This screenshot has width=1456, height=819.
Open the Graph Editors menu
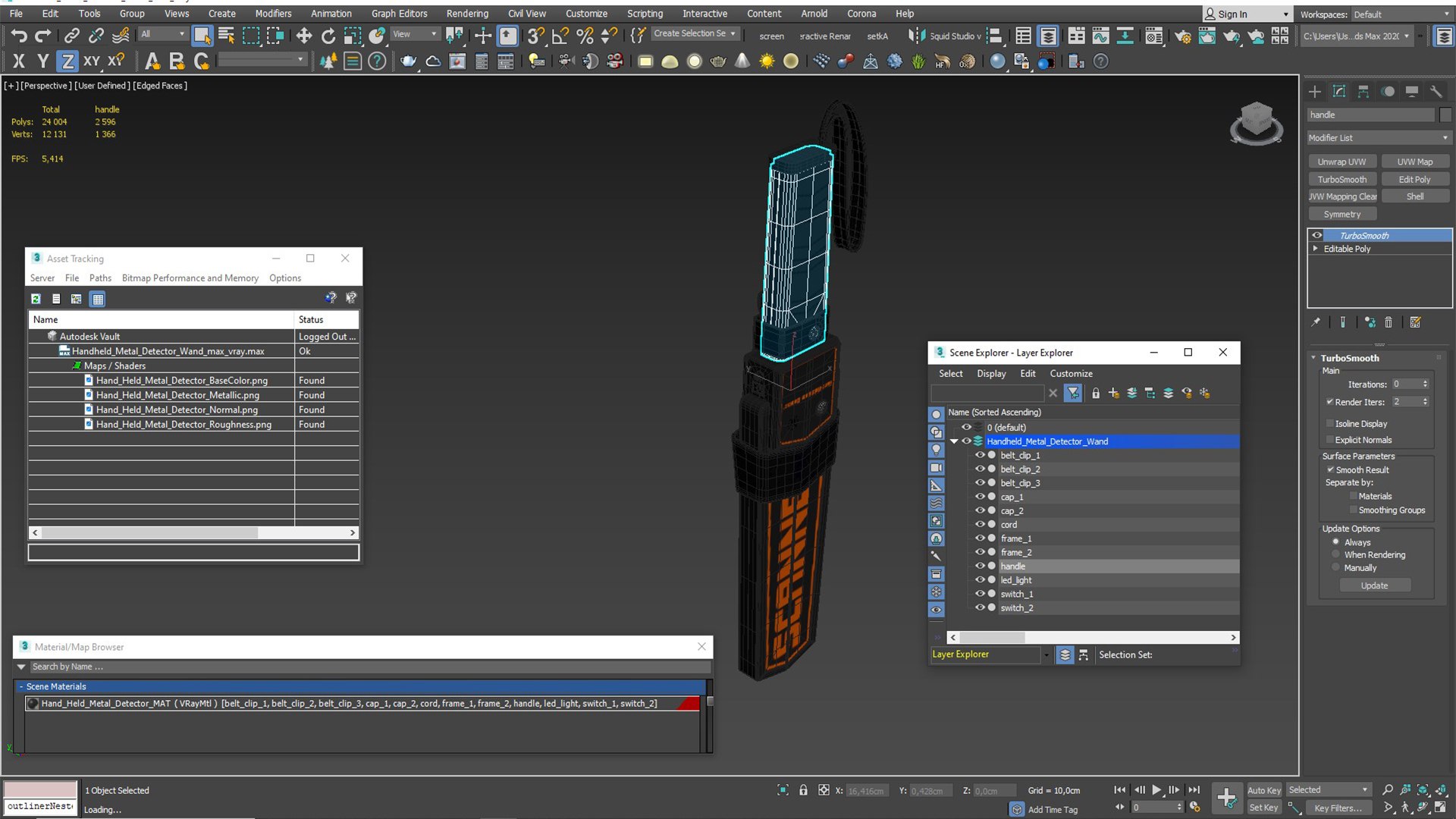399,14
